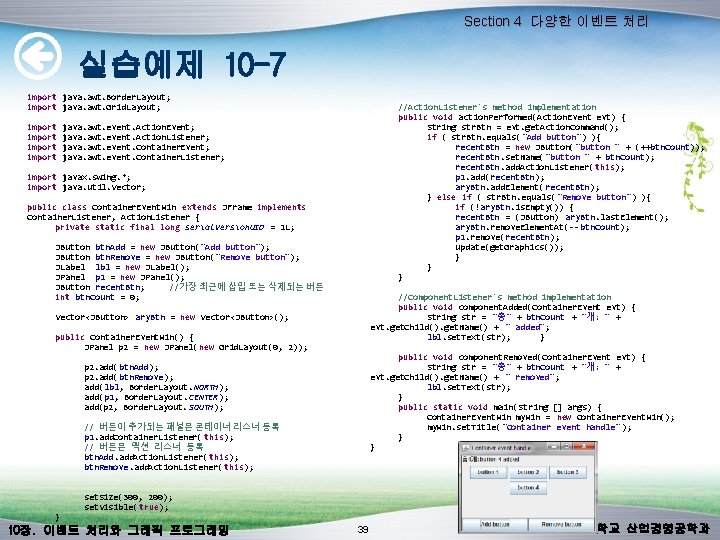
Task: Click the 'add(p2, BorderLayout.SOUTH);' line
Action: [154, 407]
